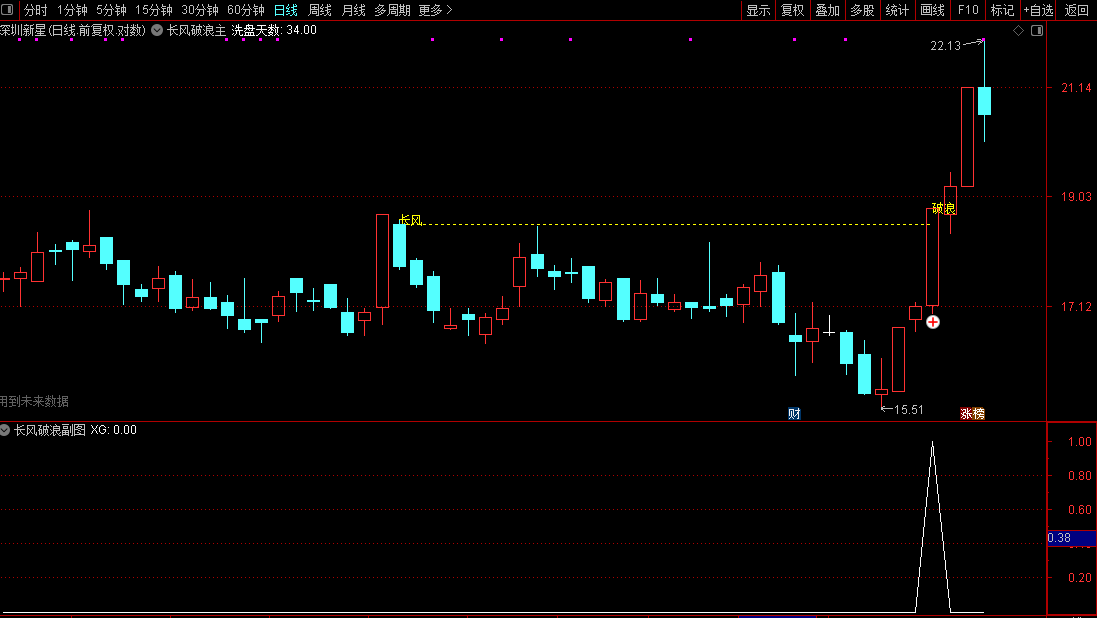This screenshot has height=618, width=1097.
Task: Click the 返回 back button
Action: [1077, 10]
